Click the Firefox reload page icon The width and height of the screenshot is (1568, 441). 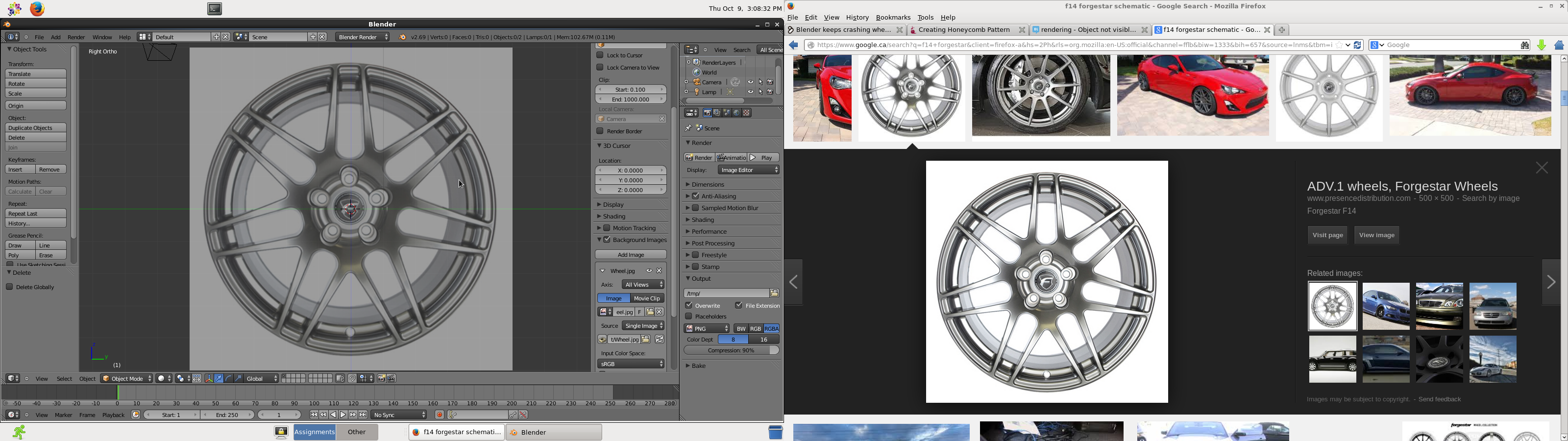click(x=1358, y=45)
